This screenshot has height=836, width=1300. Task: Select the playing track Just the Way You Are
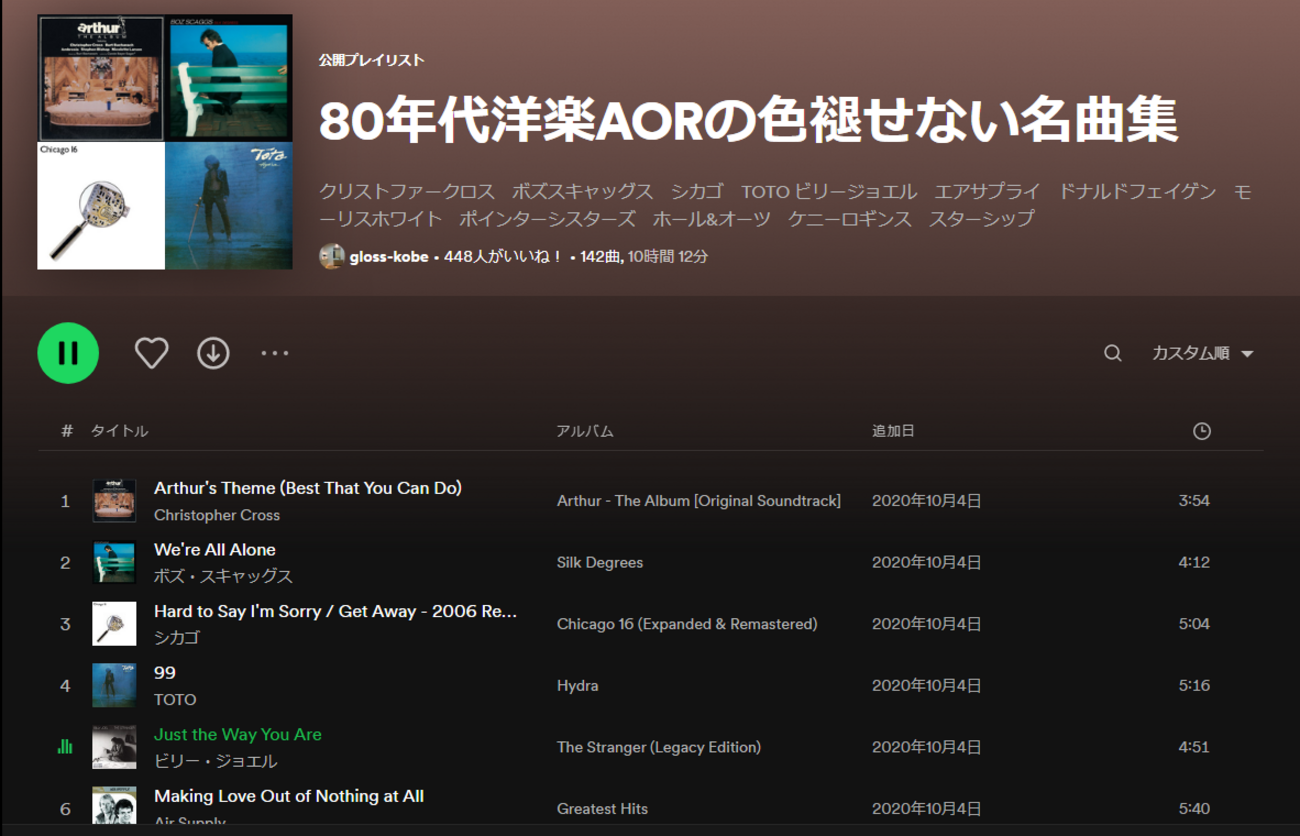[x=238, y=735]
